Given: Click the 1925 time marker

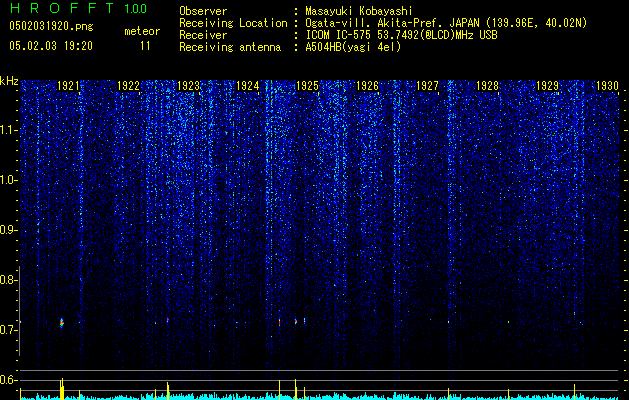Looking at the screenshot, I should (x=307, y=85).
